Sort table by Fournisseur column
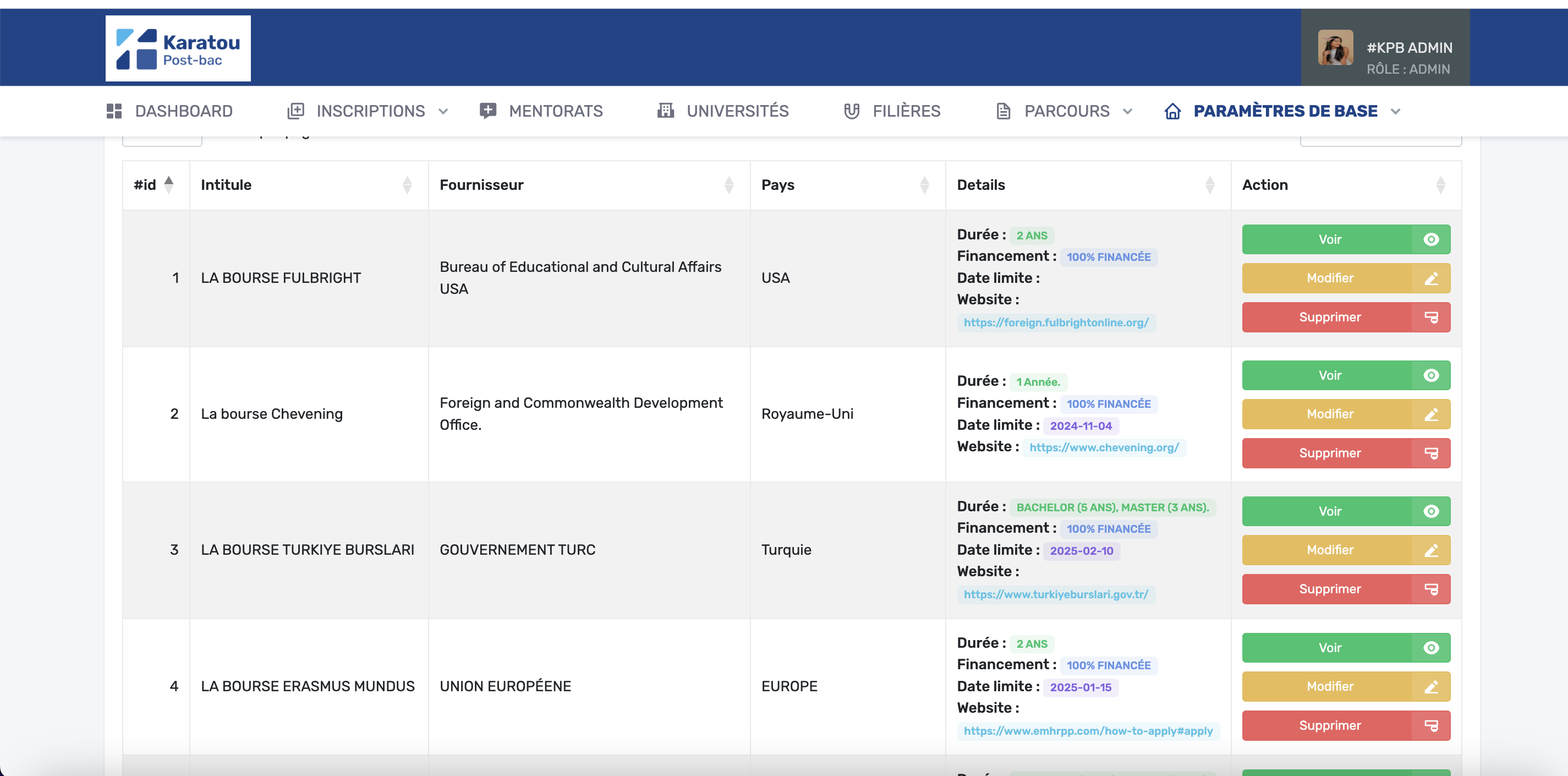The image size is (1568, 776). pyautogui.click(x=589, y=185)
